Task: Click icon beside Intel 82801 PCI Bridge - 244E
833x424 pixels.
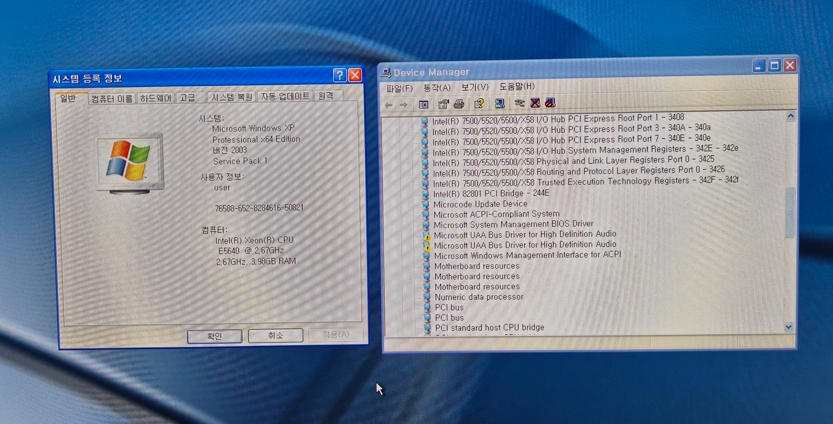Action: pyautogui.click(x=425, y=194)
